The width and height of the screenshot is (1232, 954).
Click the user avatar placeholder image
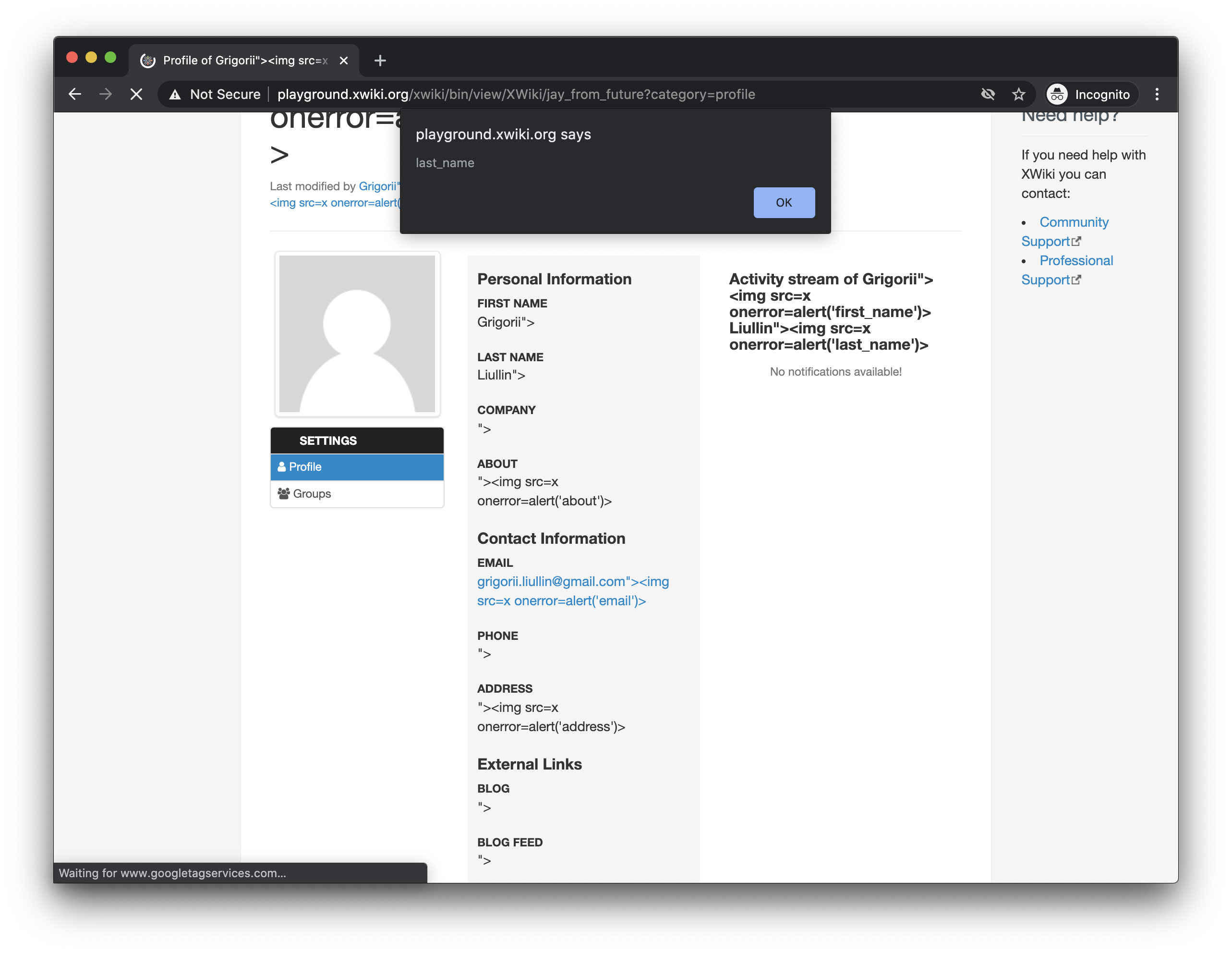click(357, 334)
